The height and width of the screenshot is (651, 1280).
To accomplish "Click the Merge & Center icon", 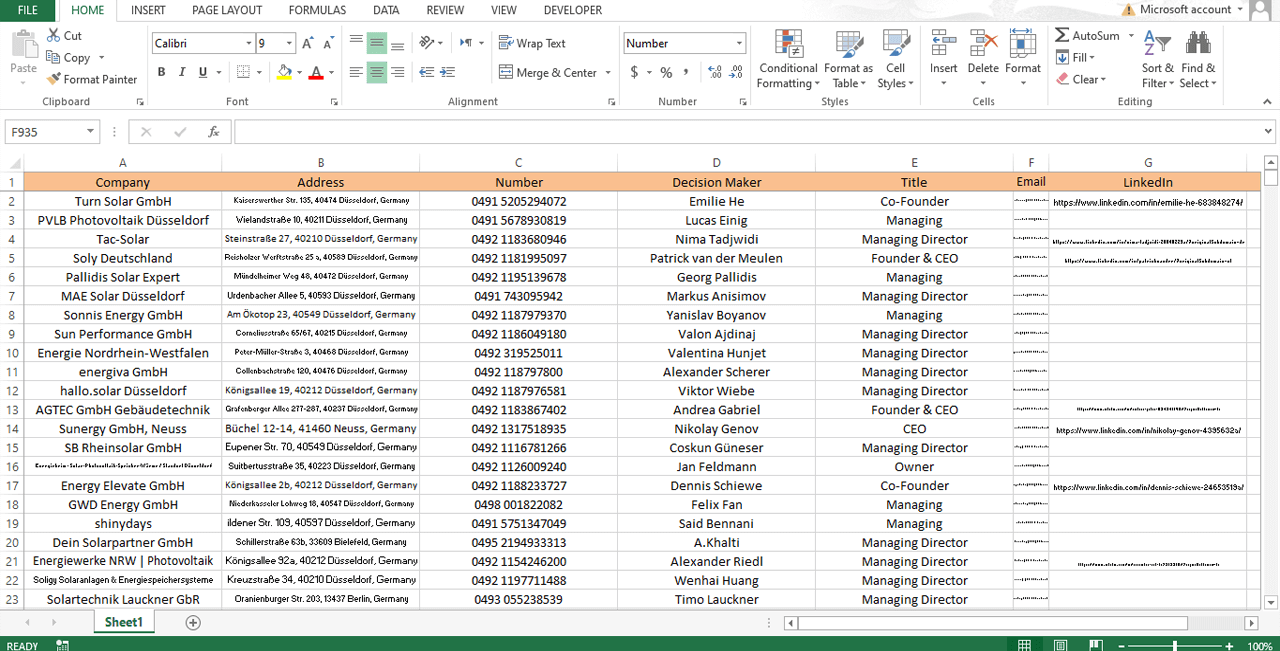I will tap(505, 72).
